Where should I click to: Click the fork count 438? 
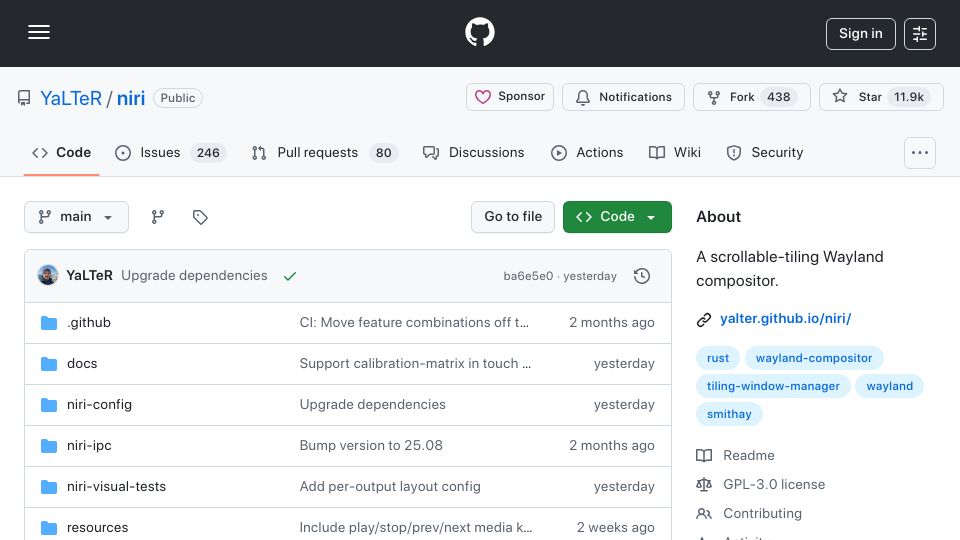[x=779, y=97]
